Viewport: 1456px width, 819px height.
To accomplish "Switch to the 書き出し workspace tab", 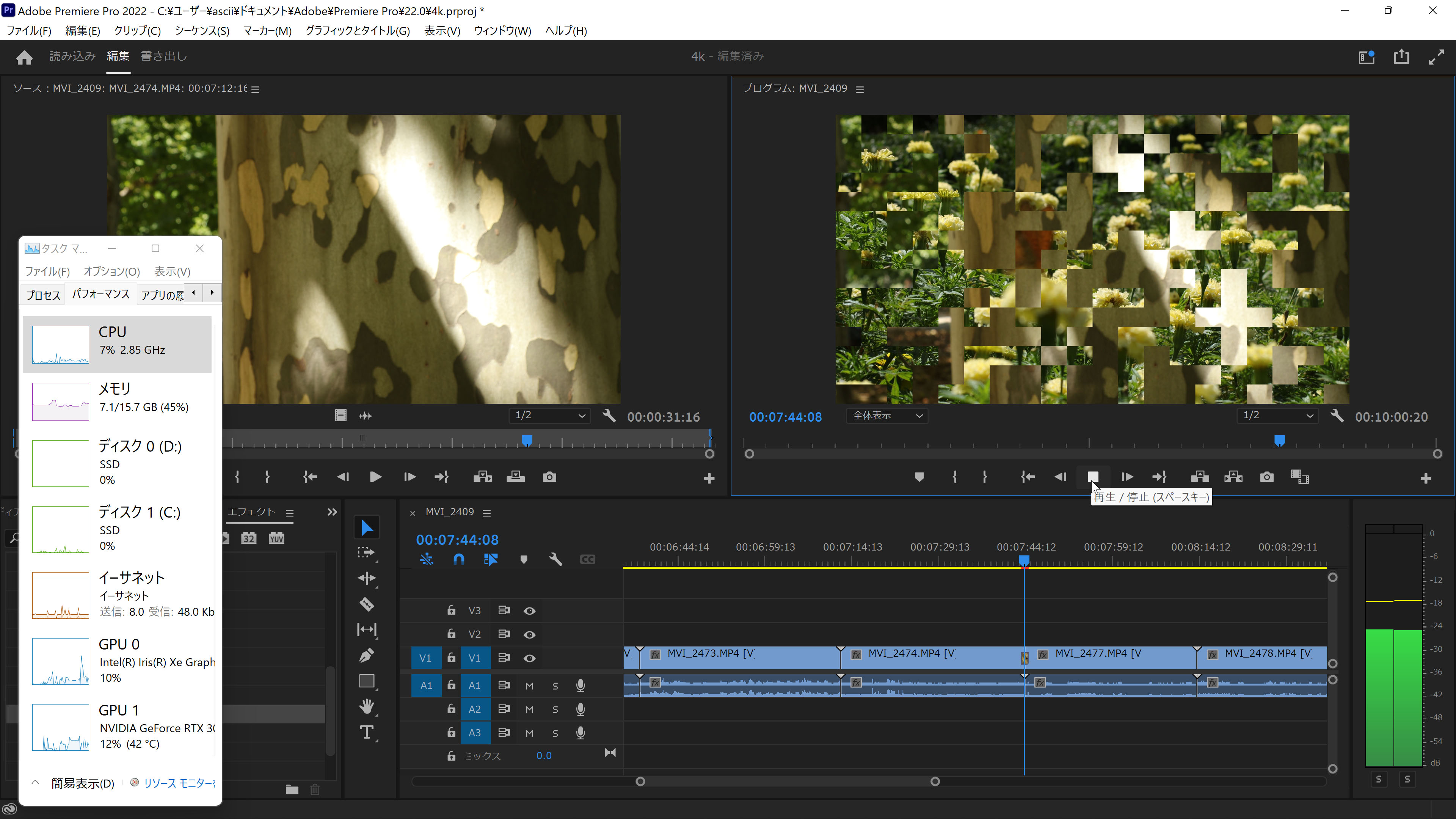I will pos(163,56).
